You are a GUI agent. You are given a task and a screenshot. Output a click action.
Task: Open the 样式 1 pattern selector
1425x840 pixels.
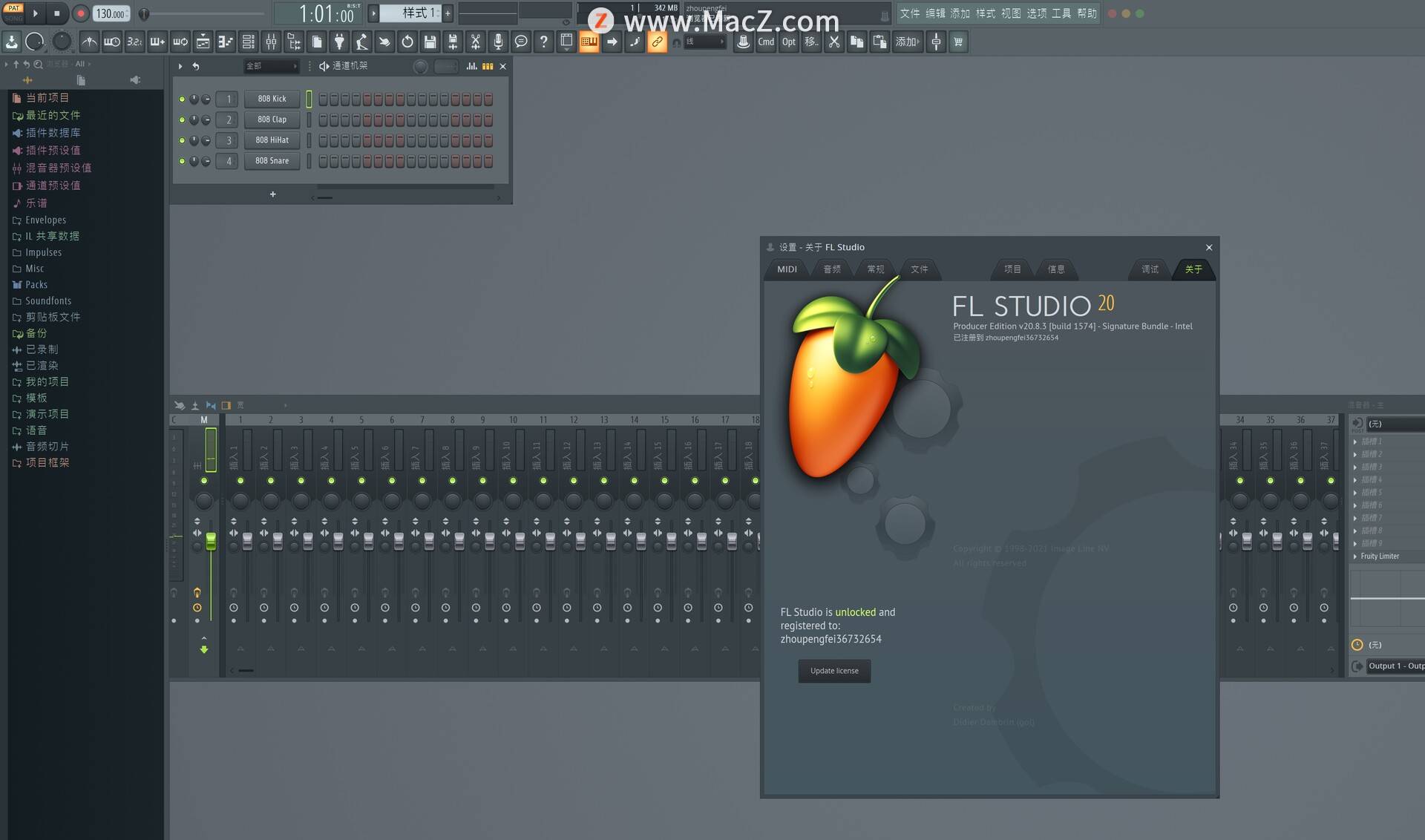click(410, 13)
